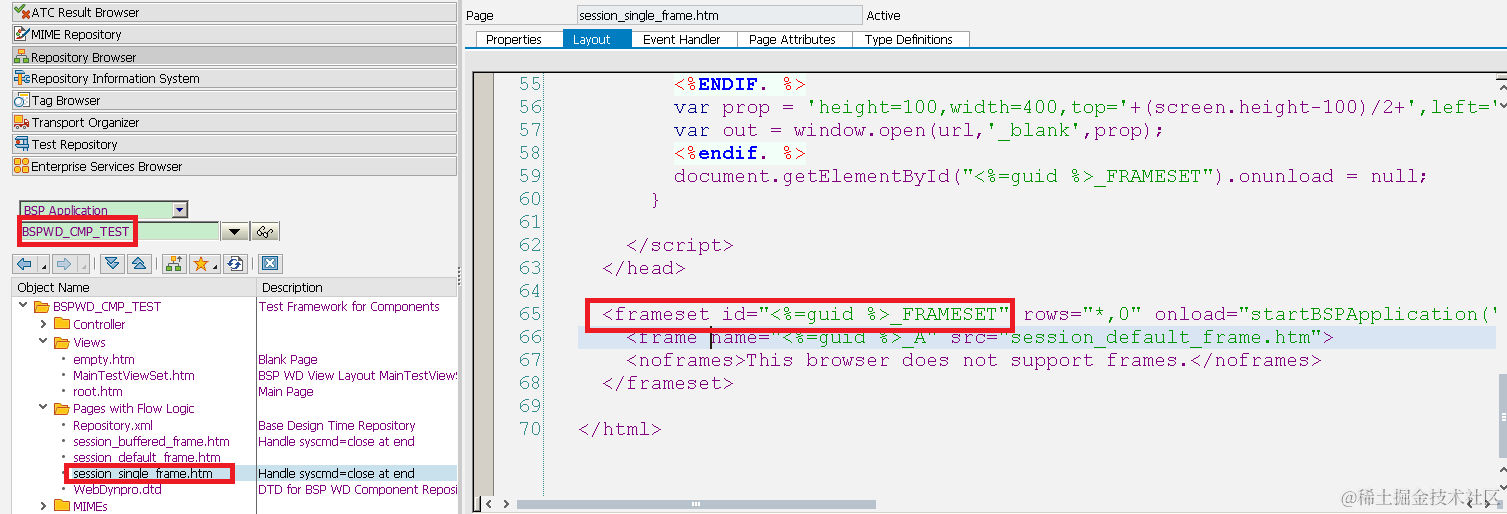Select WebDynpro.dtd in the tree

point(117,489)
